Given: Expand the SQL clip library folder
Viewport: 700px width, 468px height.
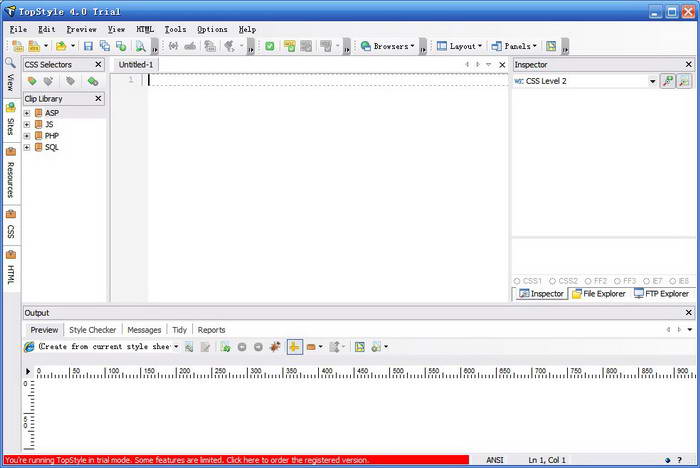Looking at the screenshot, I should tap(27, 147).
